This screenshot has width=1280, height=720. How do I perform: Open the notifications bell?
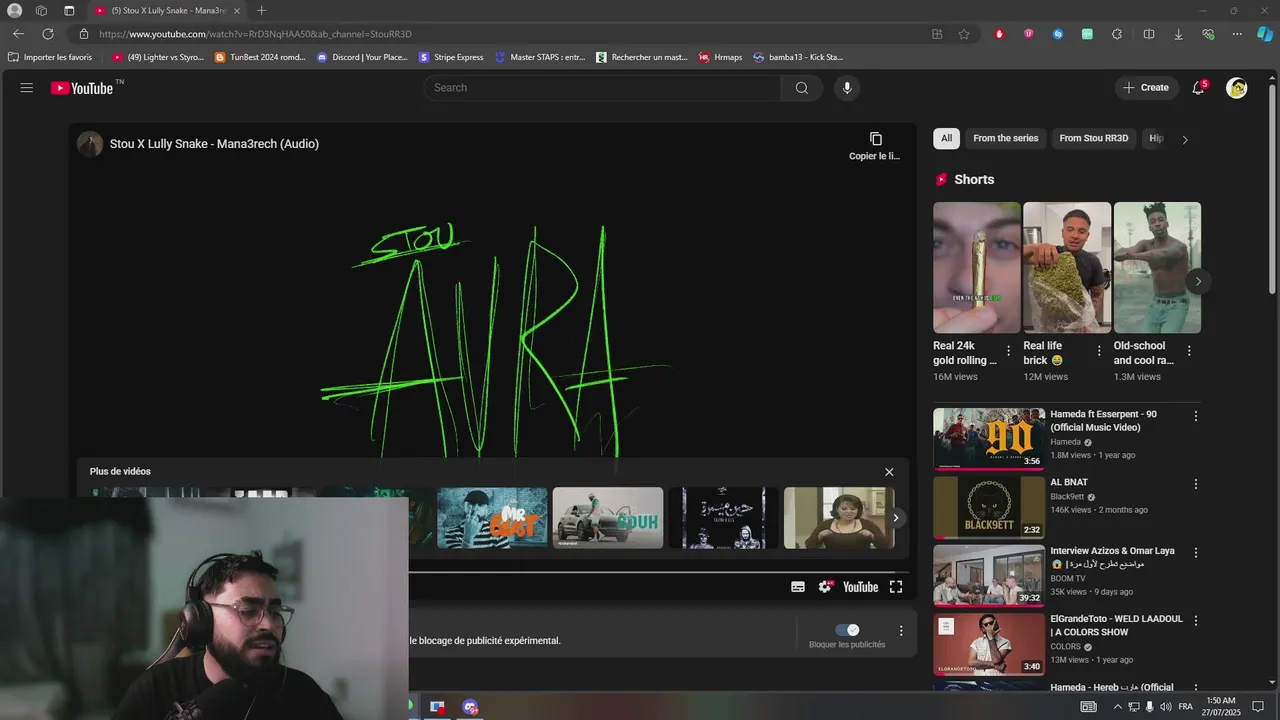tap(1198, 88)
